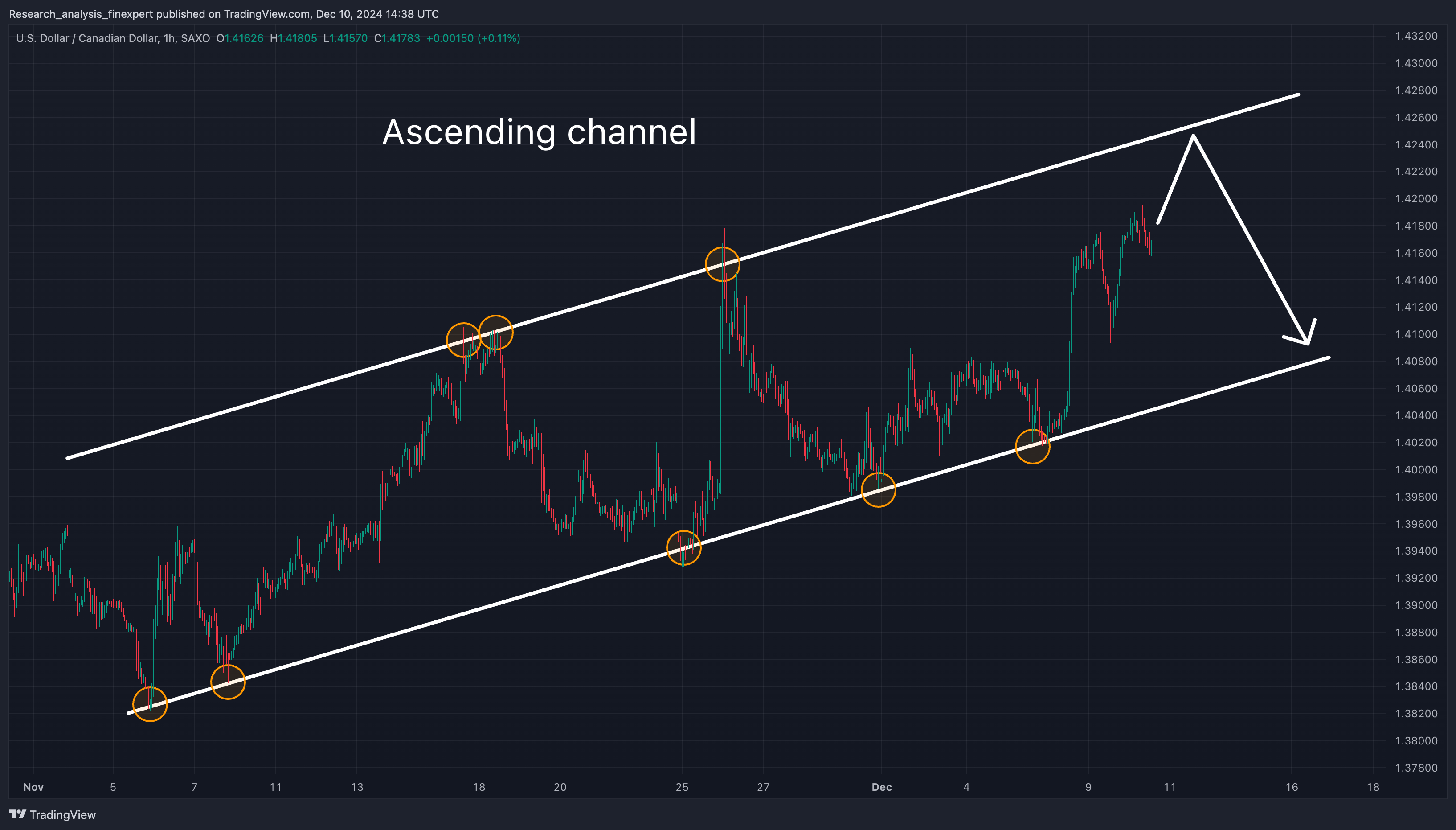
Task: Click price label 1.42600
Action: tap(1416, 117)
